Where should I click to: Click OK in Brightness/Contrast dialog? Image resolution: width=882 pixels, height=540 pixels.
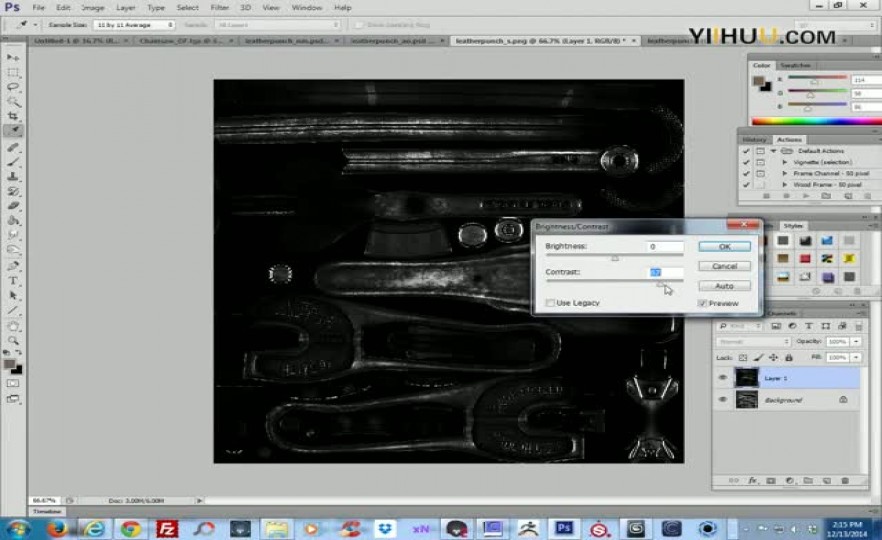724,247
